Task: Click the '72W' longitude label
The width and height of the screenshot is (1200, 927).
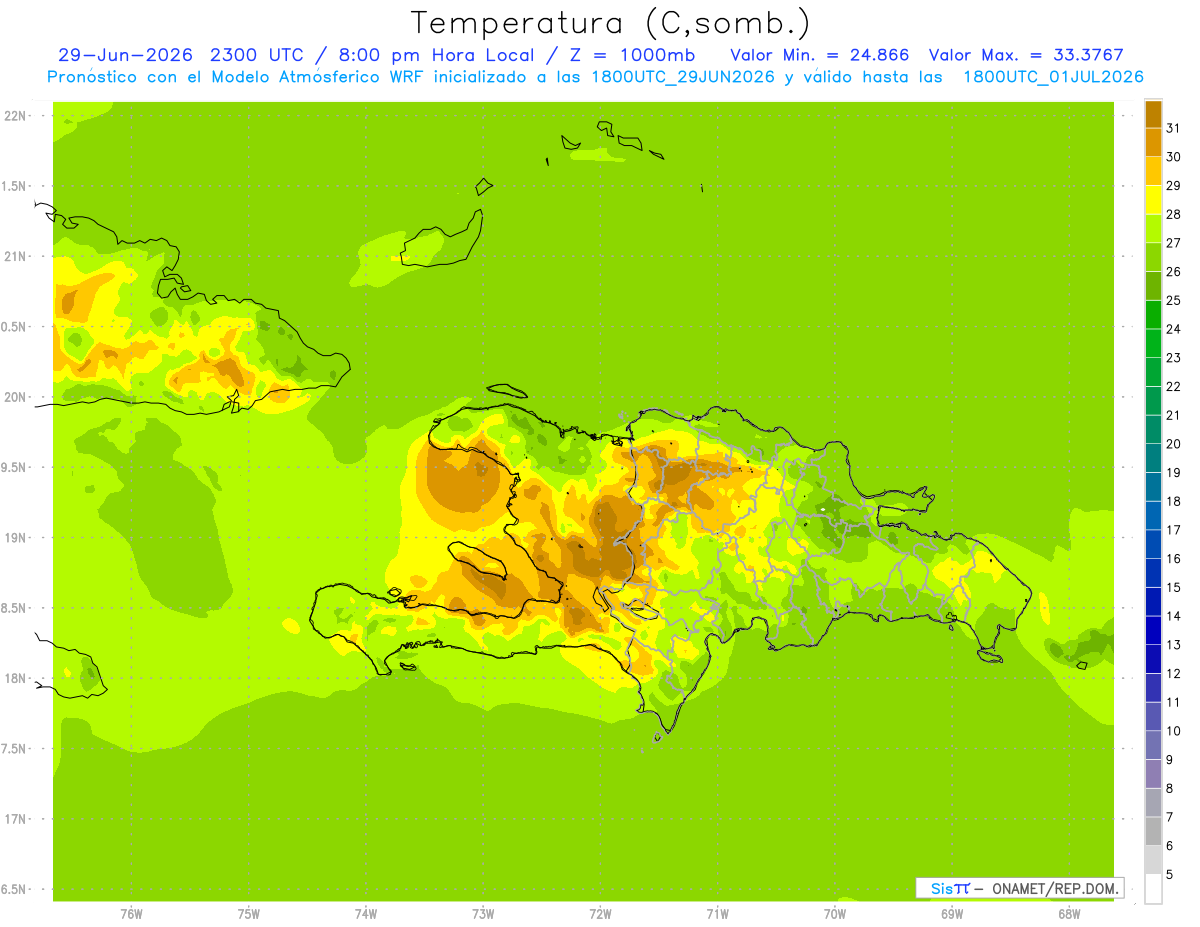Action: [600, 914]
